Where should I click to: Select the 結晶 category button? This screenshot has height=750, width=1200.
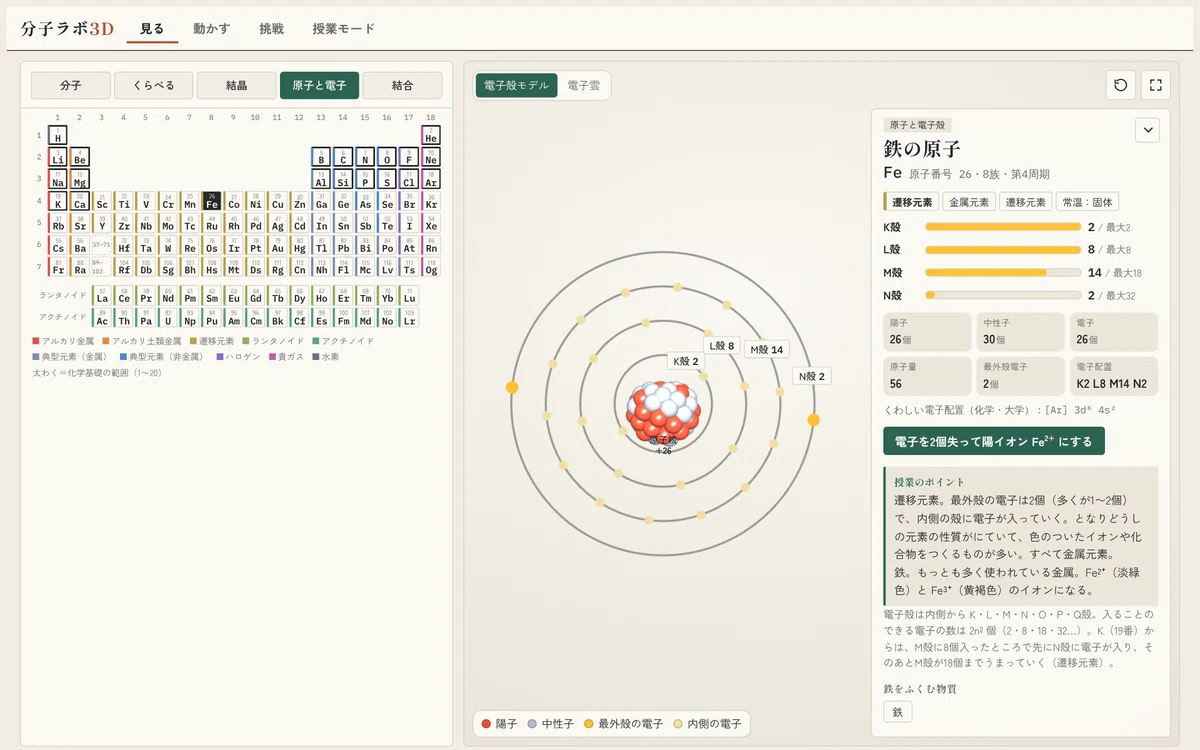(237, 85)
